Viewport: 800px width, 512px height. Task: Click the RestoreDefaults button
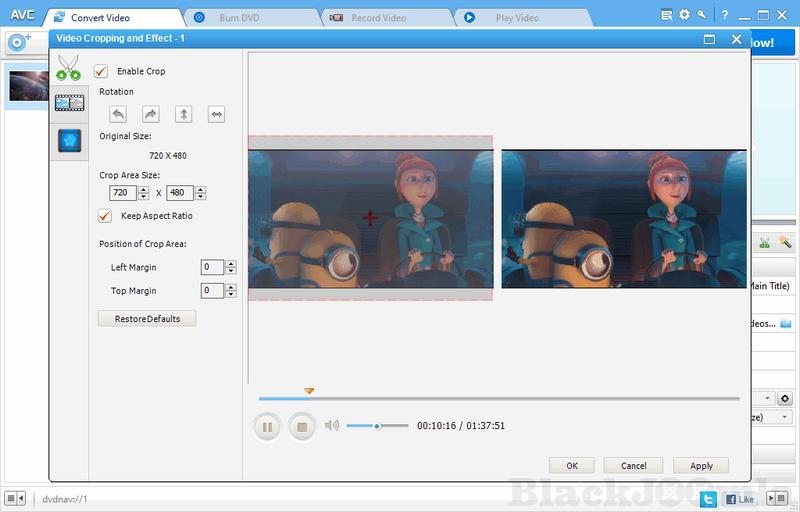pyautogui.click(x=147, y=319)
